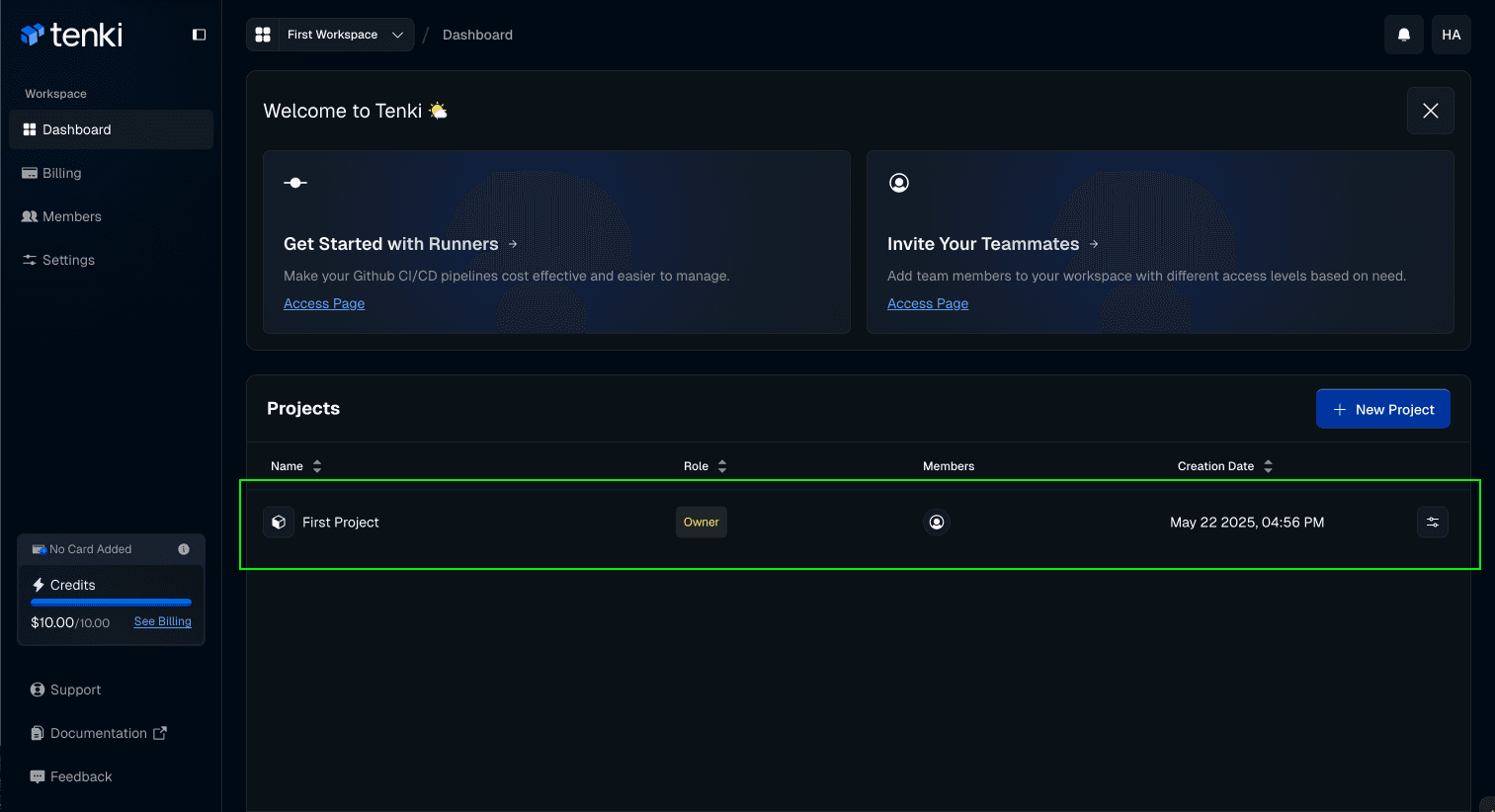This screenshot has height=812, width=1495.
Task: Click the First Project cube icon
Action: point(279,522)
